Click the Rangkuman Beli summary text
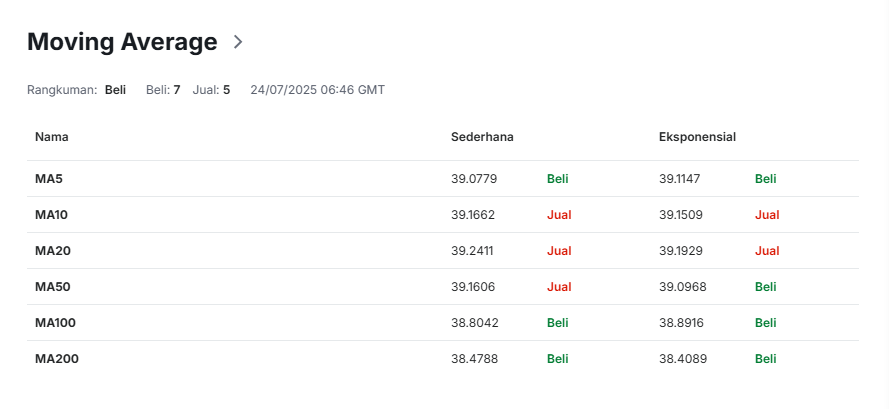The image size is (889, 409). click(115, 90)
